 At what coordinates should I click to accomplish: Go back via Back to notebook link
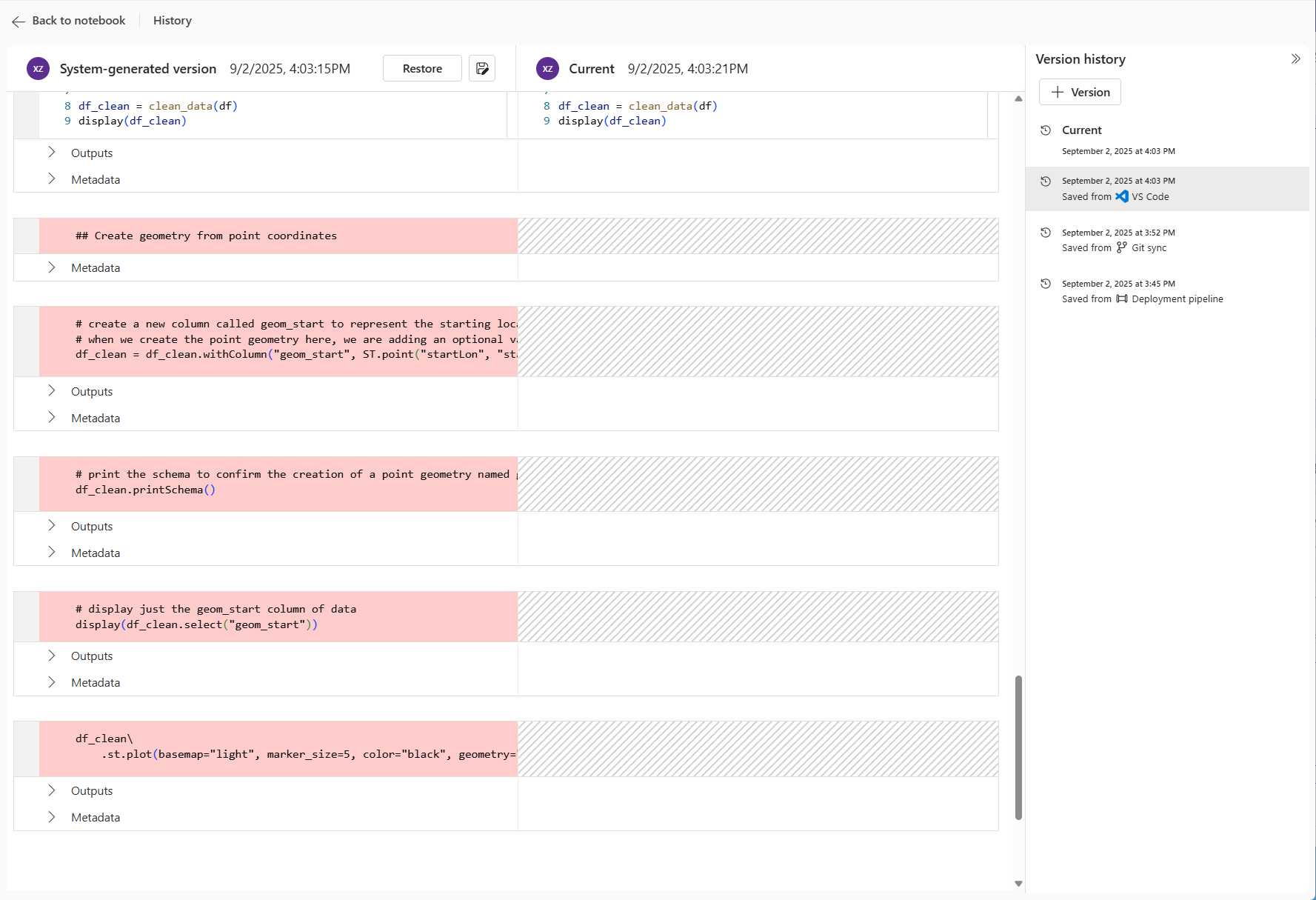coord(79,21)
